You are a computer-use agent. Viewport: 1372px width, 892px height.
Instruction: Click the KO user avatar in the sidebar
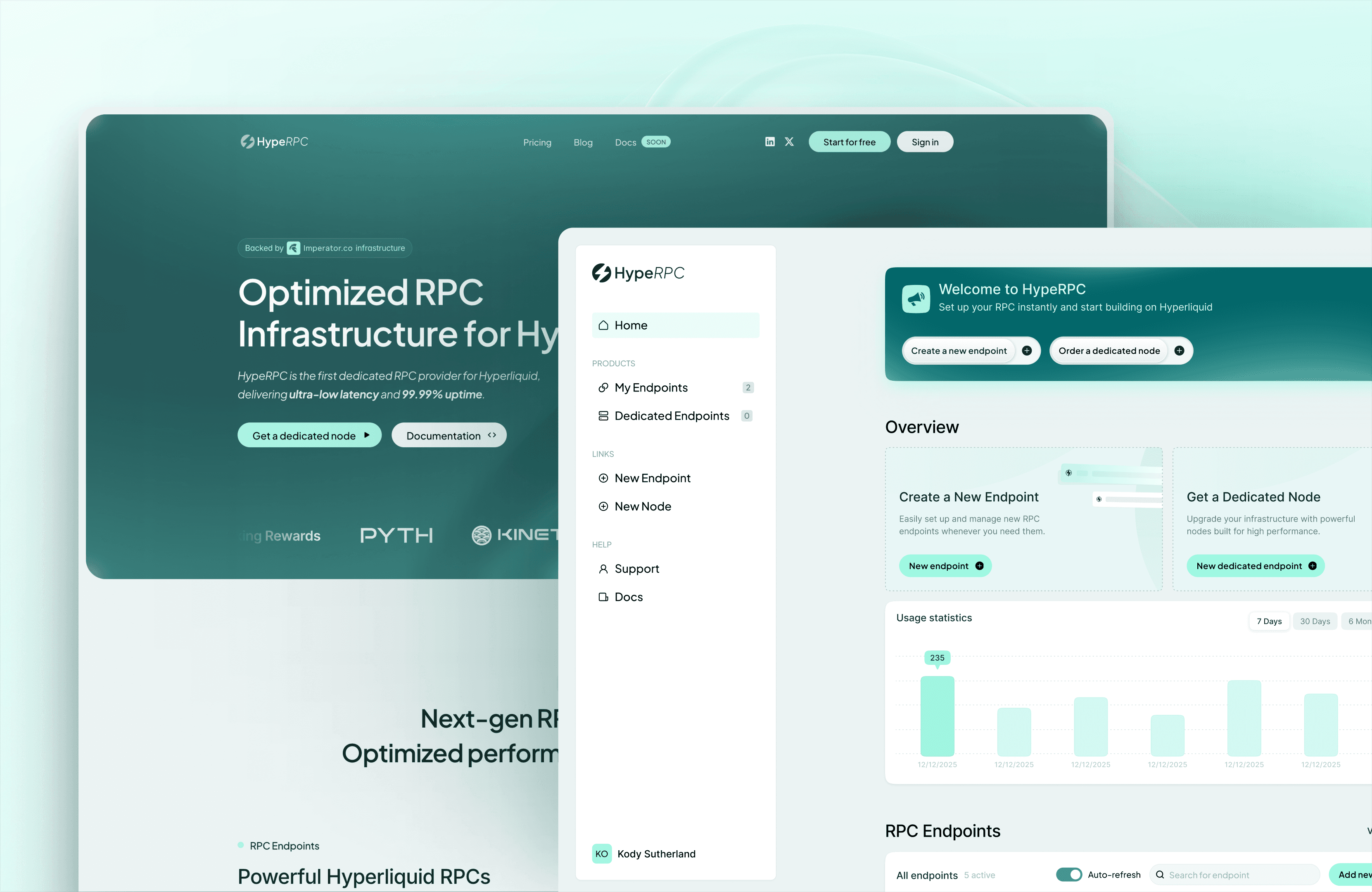coord(601,854)
